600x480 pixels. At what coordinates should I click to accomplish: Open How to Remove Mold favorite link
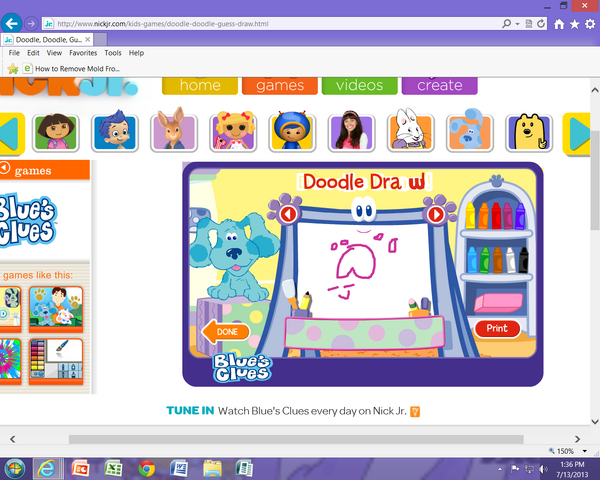click(72, 69)
